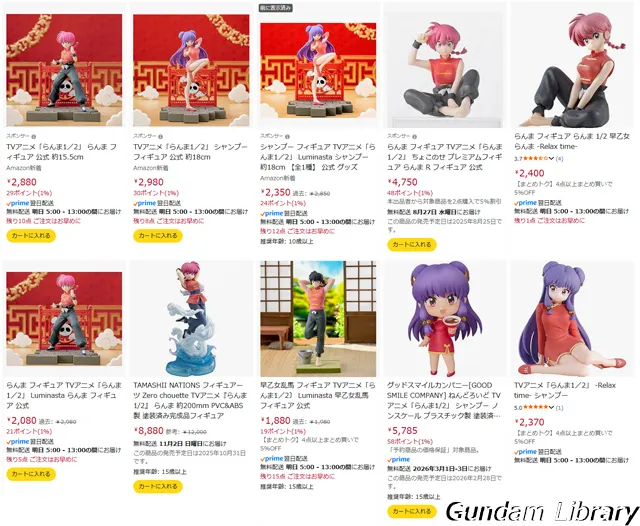The image size is (640, 526).
Task: Click sponsor info icon on ¥2,980 Shampoo listing
Action: pos(160,137)
